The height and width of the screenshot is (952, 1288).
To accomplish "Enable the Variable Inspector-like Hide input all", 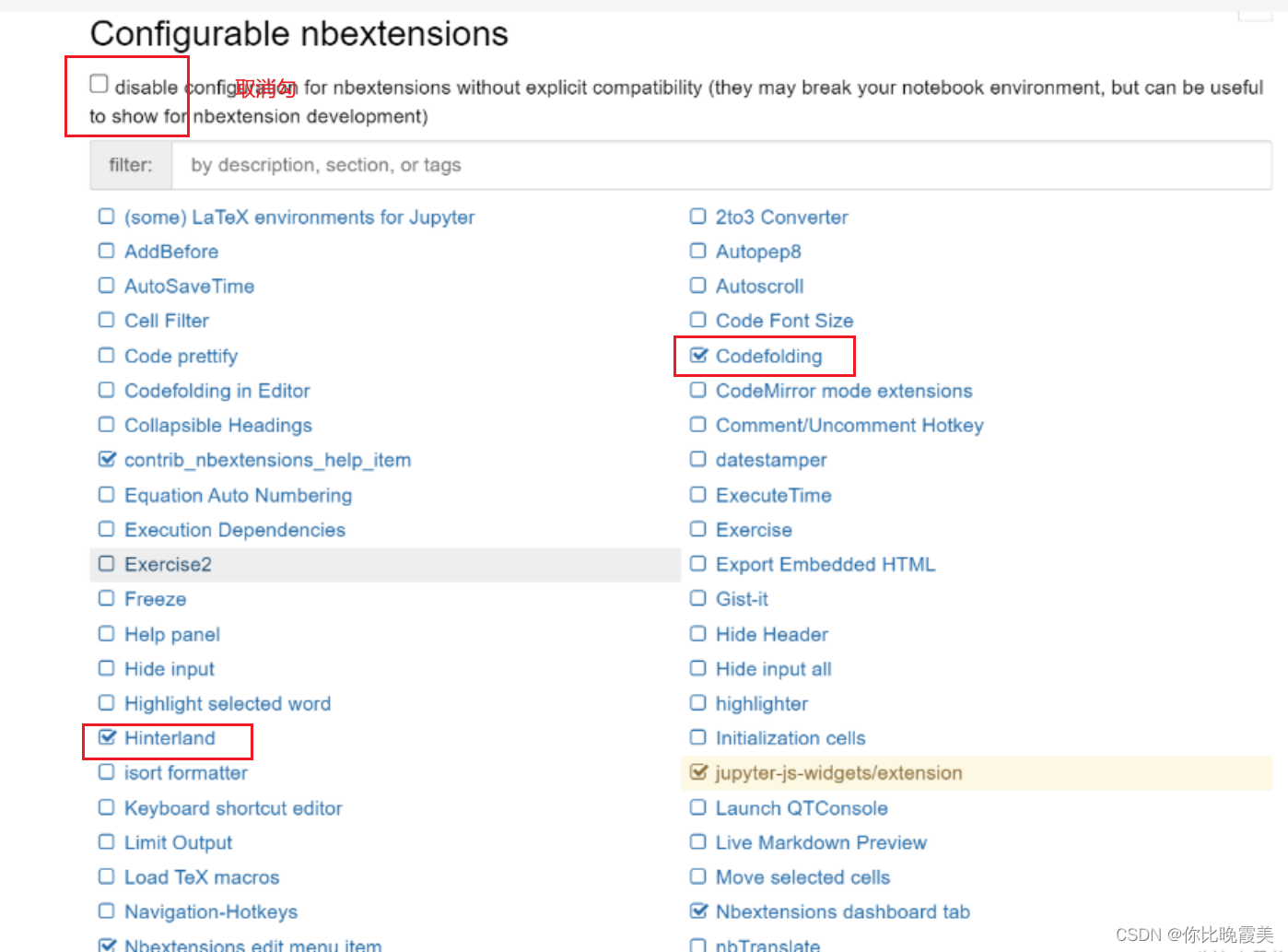I will (x=698, y=668).
